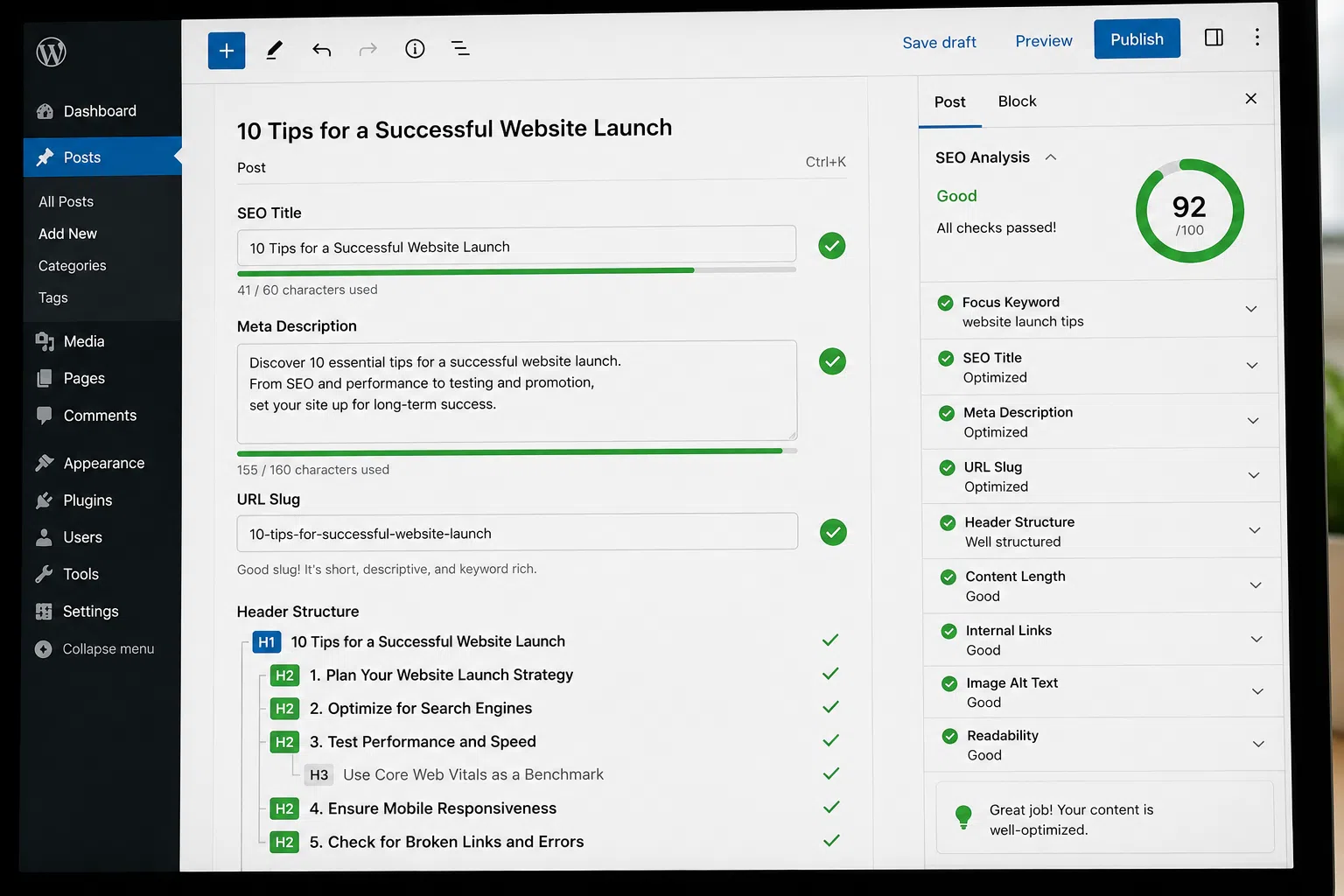Image resolution: width=1344 pixels, height=896 pixels.
Task: Click the Publish button
Action: (1137, 39)
